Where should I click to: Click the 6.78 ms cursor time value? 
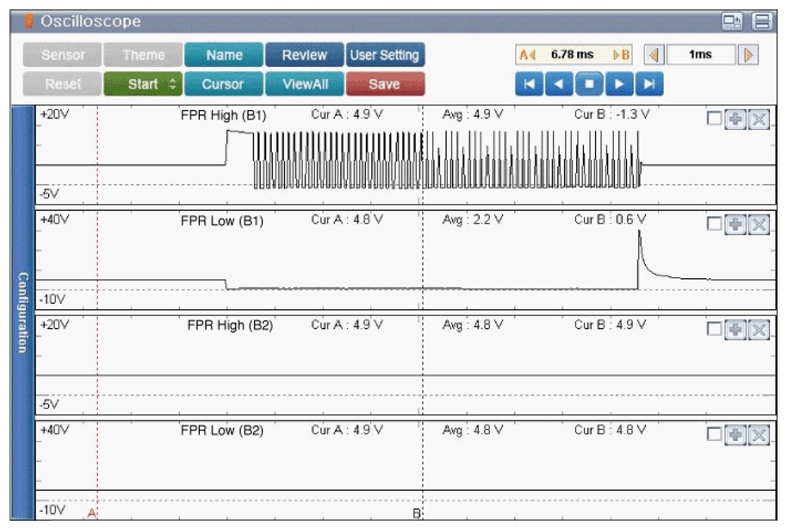point(572,54)
